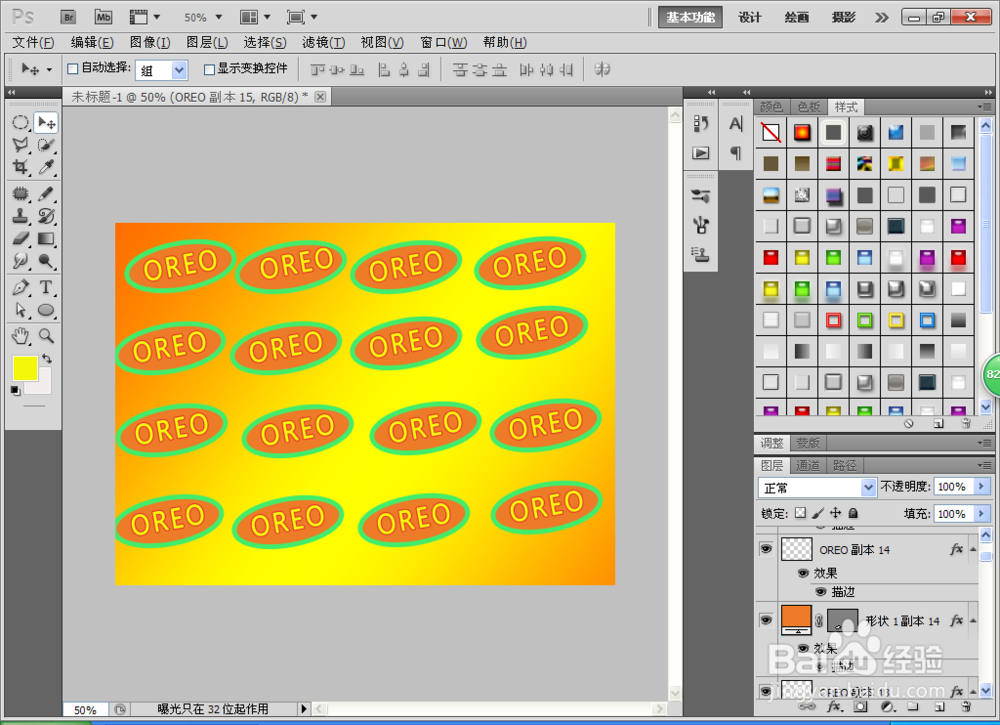The width and height of the screenshot is (1000, 725).
Task: Reset default foreground and background colors
Action: click(x=15, y=391)
